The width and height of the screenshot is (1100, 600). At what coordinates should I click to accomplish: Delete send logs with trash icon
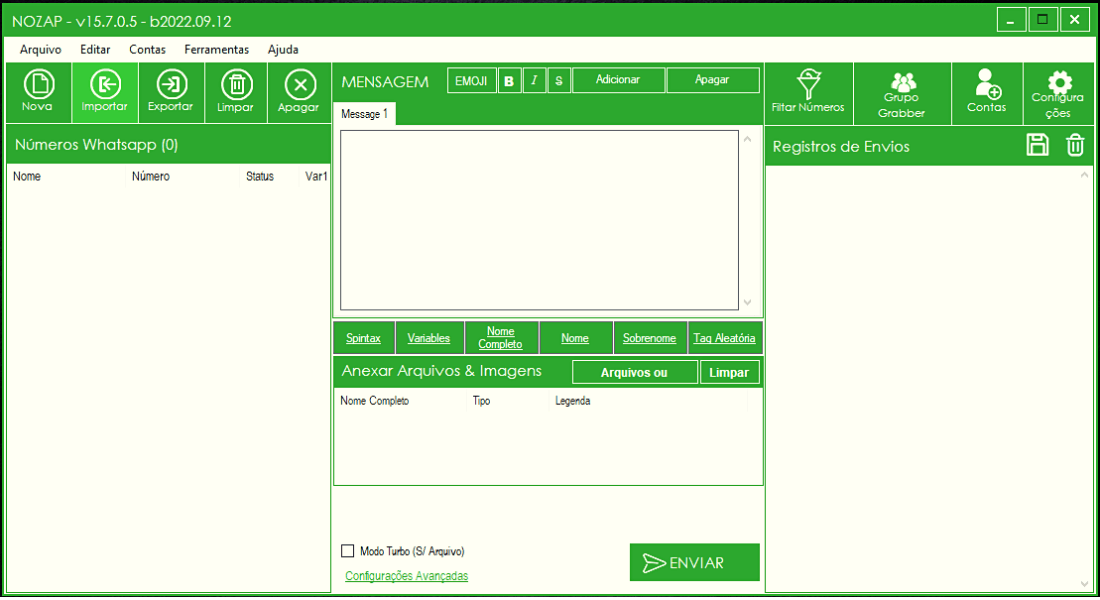click(x=1075, y=145)
